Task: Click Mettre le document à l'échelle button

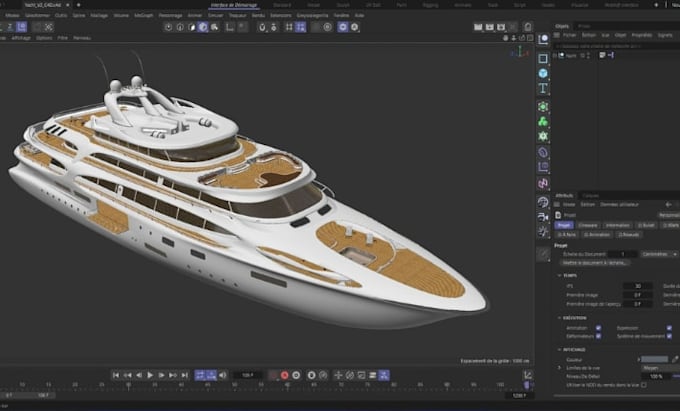Action: pyautogui.click(x=594, y=263)
